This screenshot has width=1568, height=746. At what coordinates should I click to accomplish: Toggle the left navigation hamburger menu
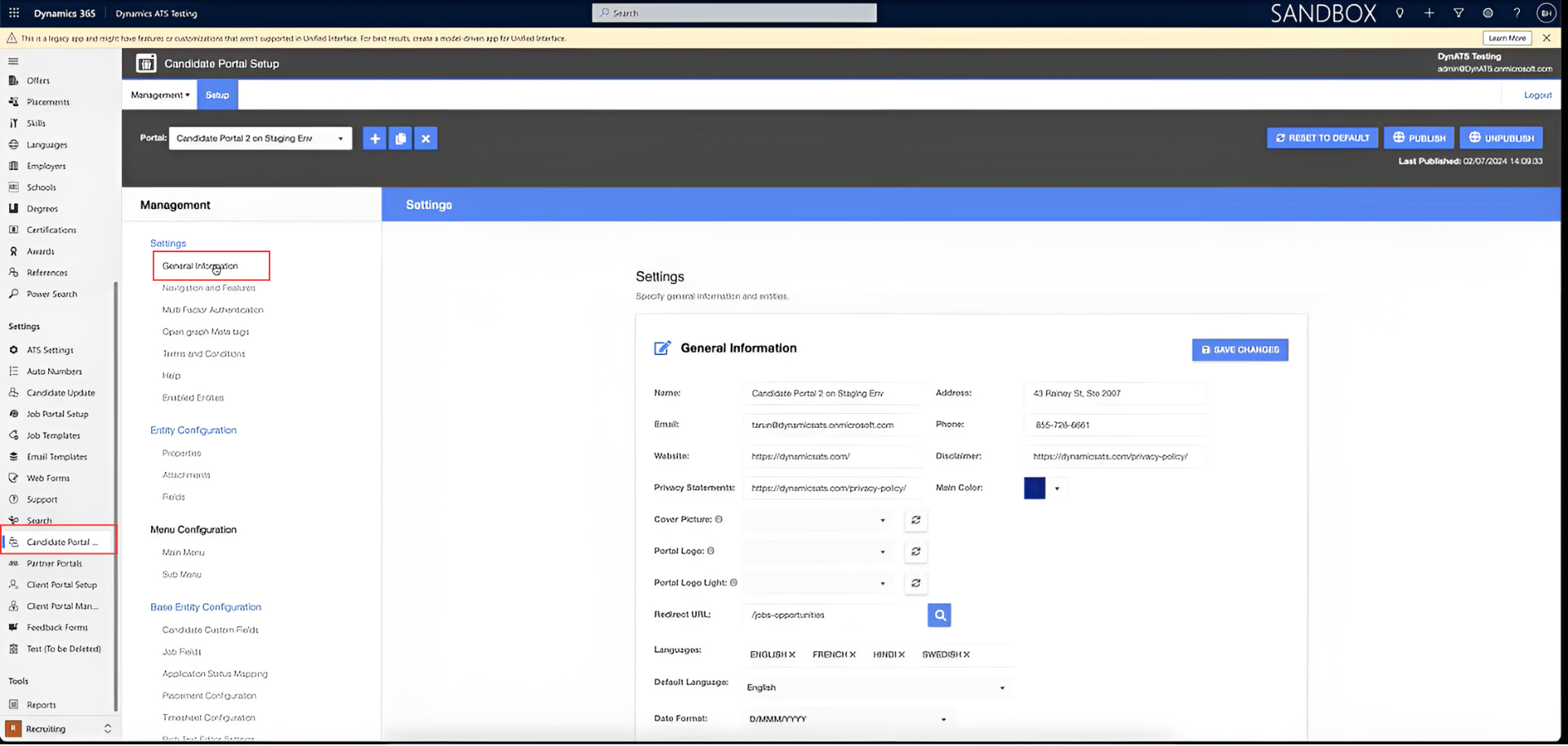pos(13,61)
